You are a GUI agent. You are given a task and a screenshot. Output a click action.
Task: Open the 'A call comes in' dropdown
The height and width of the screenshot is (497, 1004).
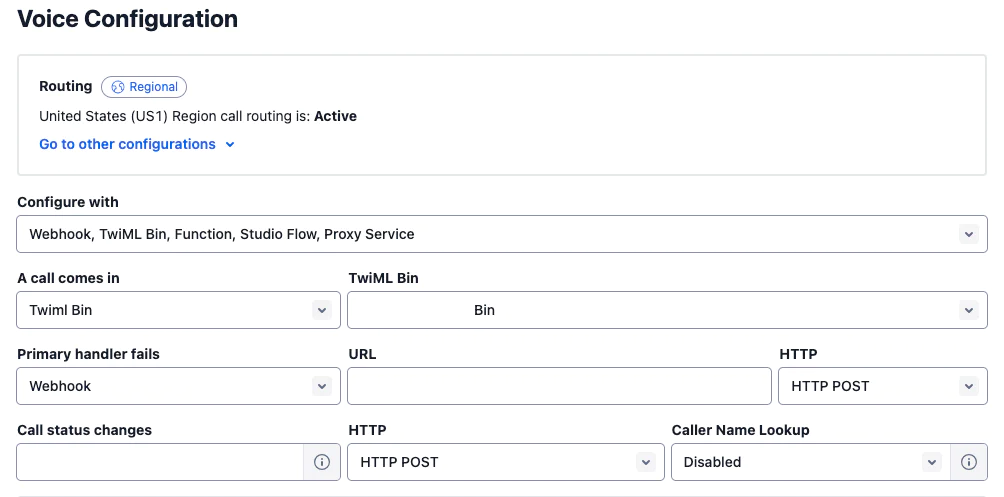(x=178, y=310)
